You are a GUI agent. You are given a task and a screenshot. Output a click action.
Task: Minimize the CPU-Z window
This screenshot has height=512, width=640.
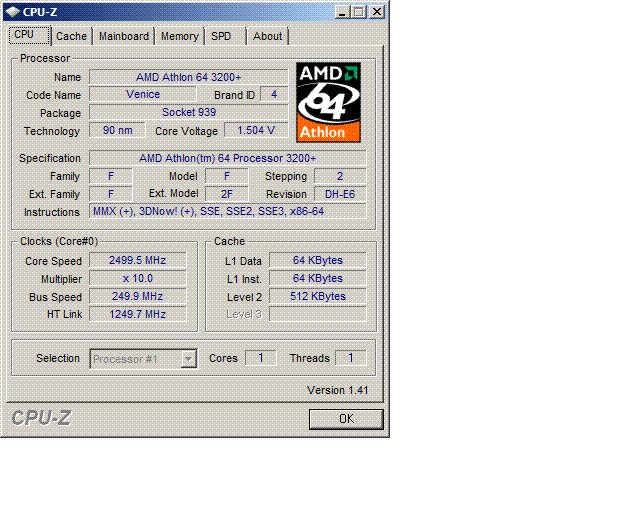tap(342, 12)
